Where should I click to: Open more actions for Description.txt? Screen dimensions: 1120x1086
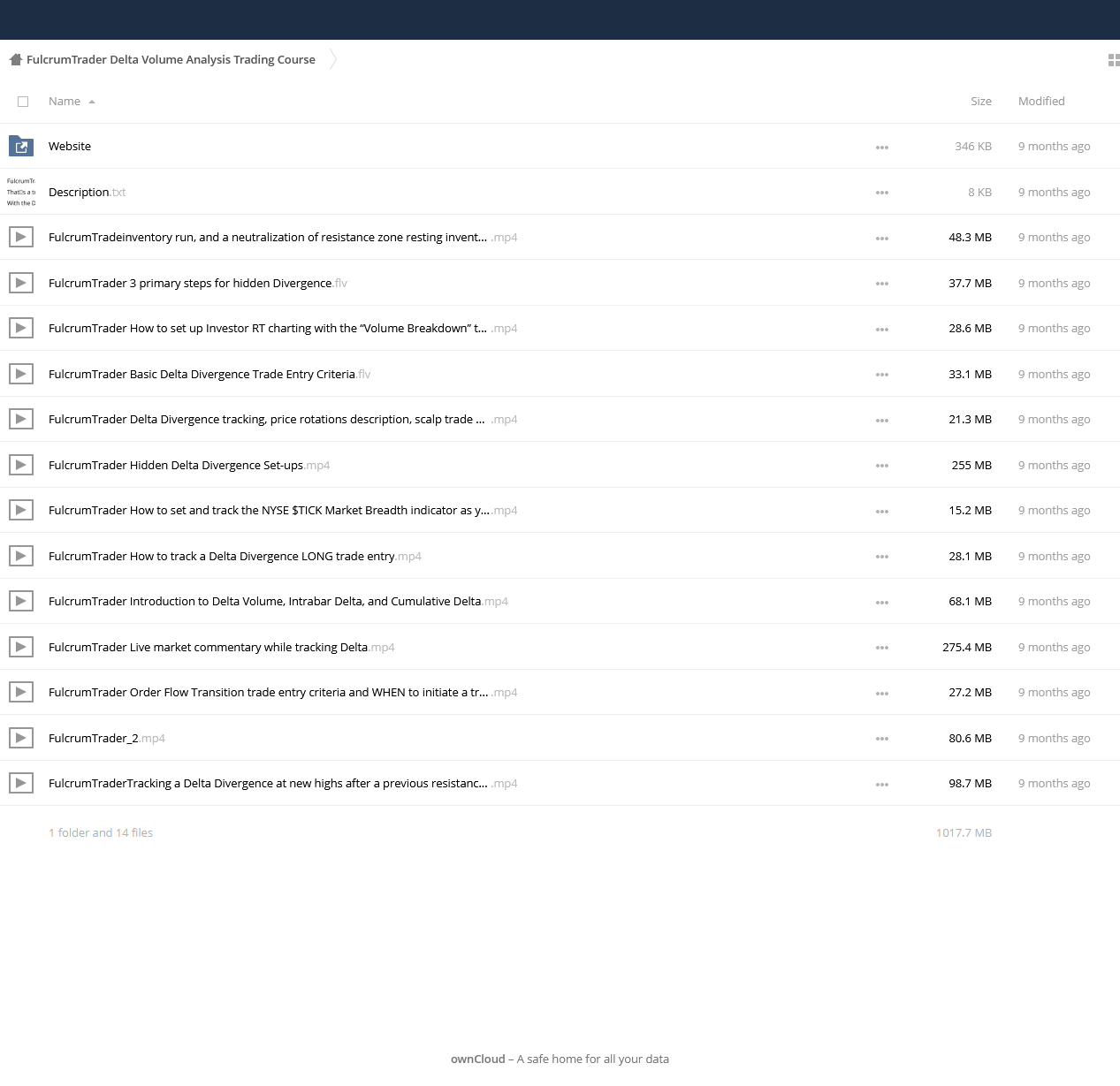coord(882,193)
